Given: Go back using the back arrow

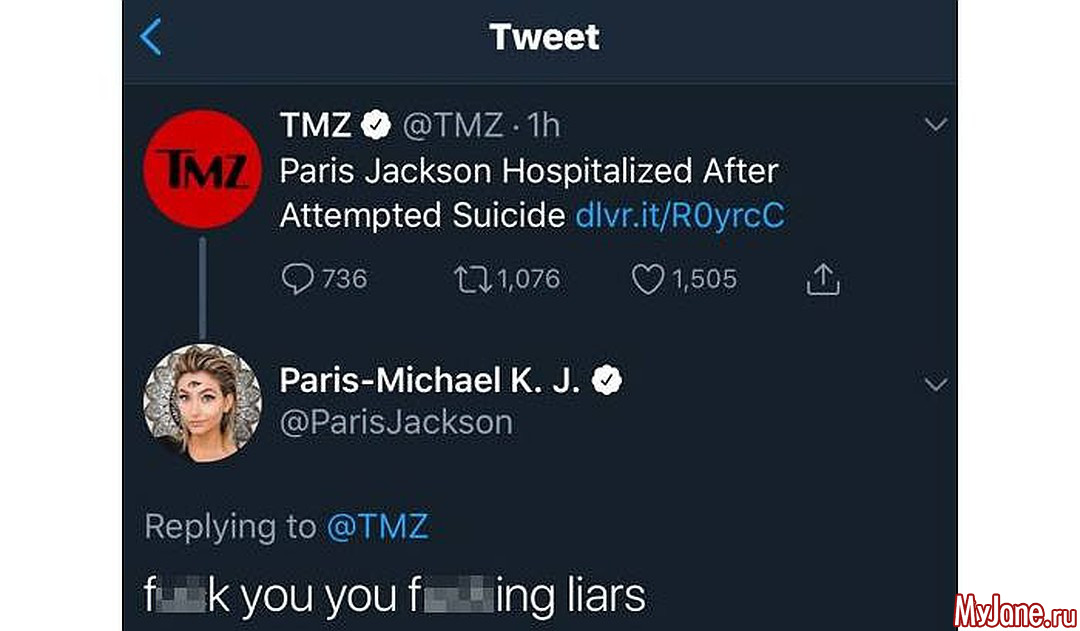Looking at the screenshot, I should point(151,38).
